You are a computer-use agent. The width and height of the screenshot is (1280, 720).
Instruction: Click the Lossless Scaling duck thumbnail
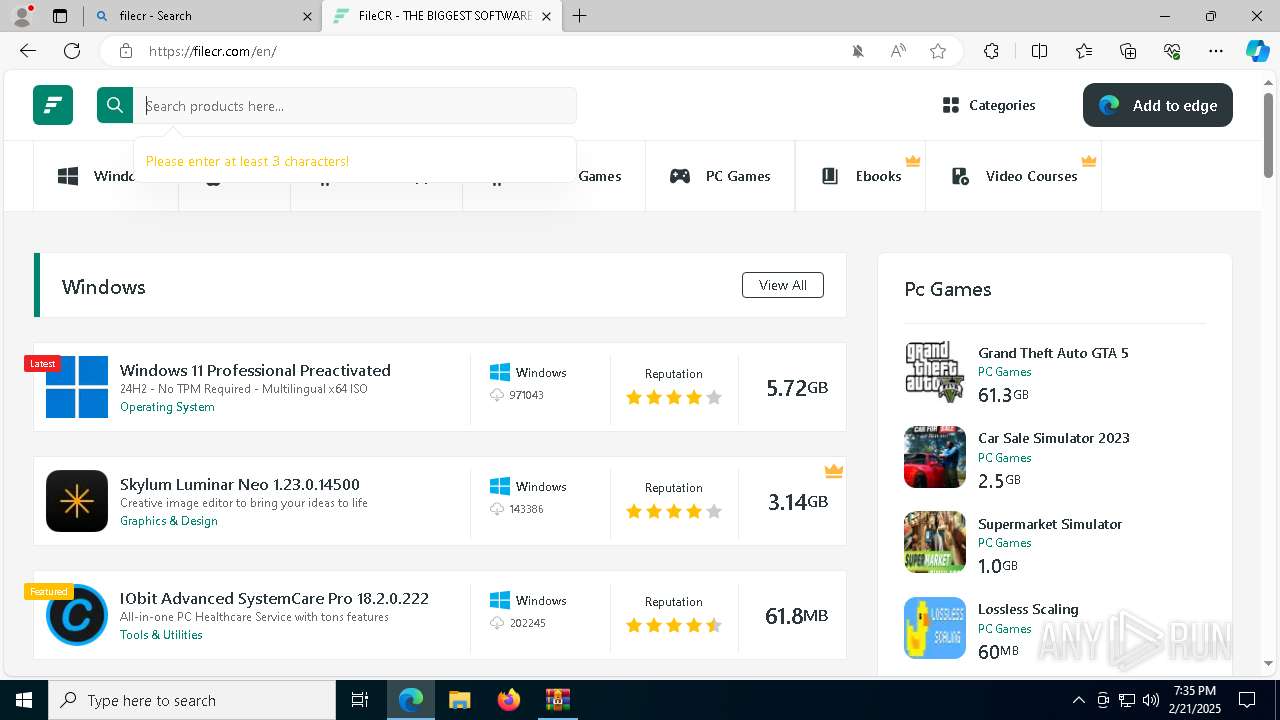[935, 628]
